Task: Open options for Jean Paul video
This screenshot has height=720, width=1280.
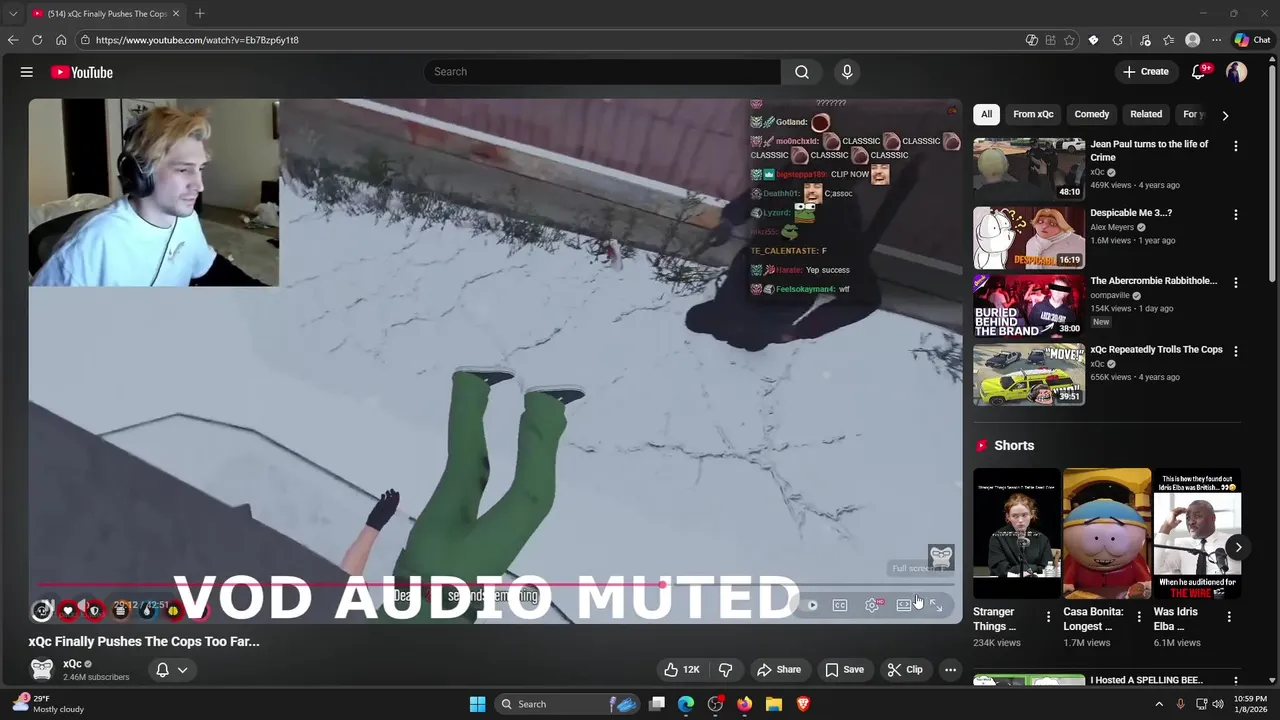Action: click(1236, 146)
